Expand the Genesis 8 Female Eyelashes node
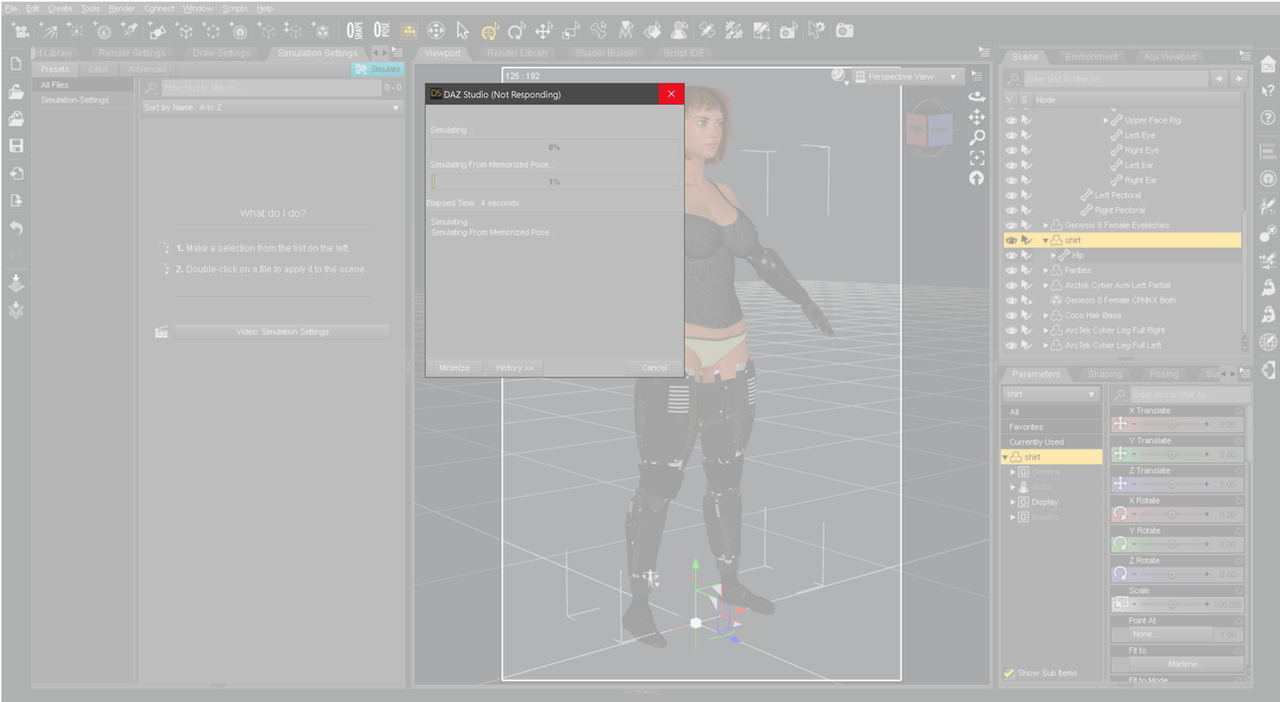The image size is (1280, 702). pos(1046,226)
